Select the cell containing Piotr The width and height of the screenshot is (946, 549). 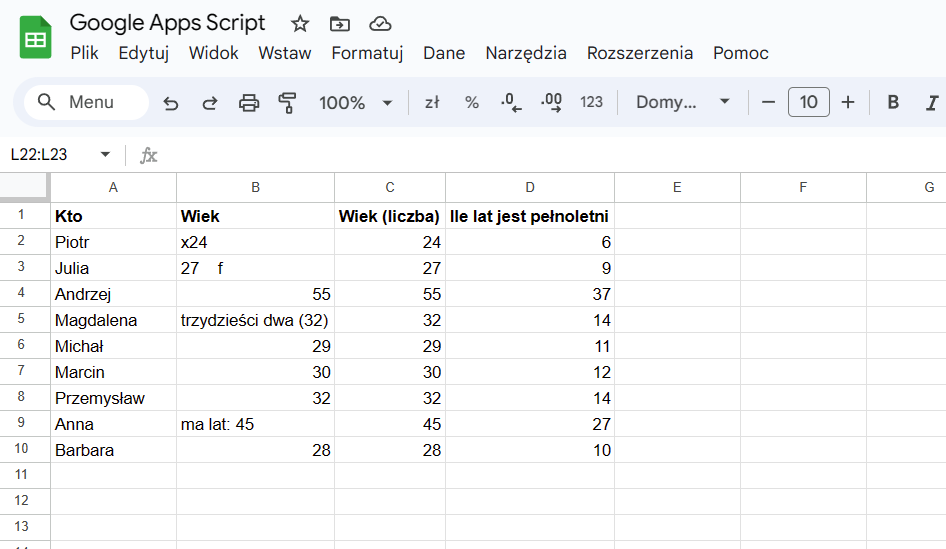coord(113,242)
